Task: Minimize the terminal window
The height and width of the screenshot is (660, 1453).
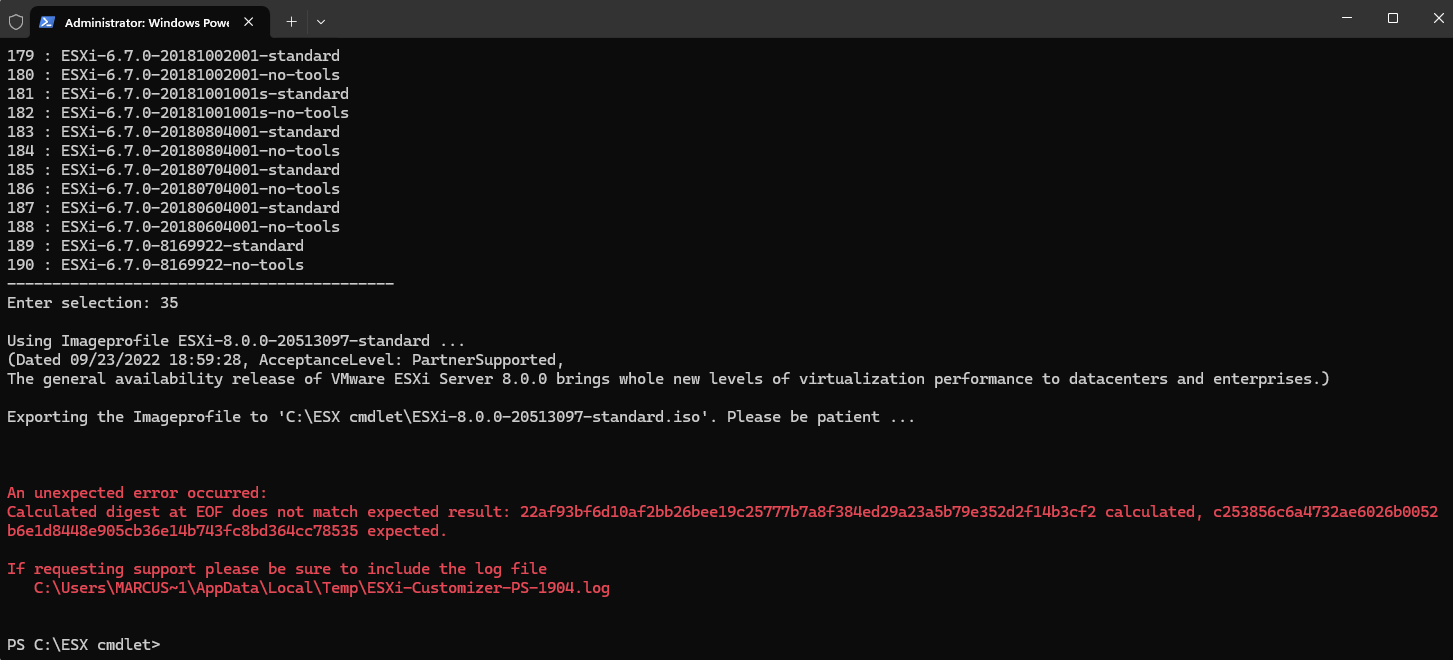Action: 1347,18
